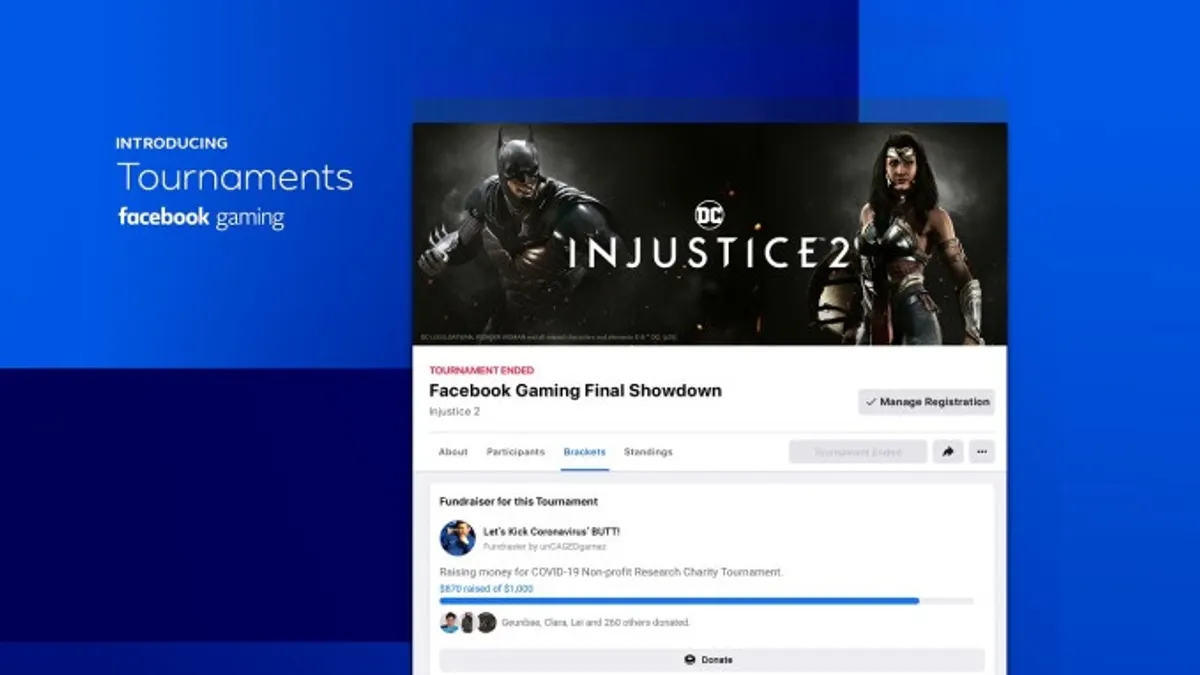The height and width of the screenshot is (675, 1200).
Task: Click the Facebook Gaming Final Showdown title
Action: 575,391
